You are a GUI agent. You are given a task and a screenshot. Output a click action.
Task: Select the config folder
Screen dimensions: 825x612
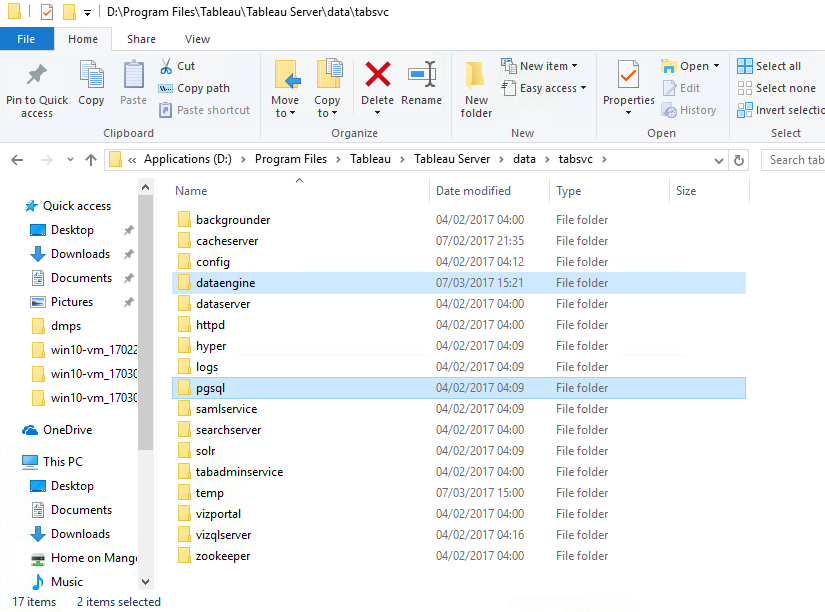coord(459,262)
